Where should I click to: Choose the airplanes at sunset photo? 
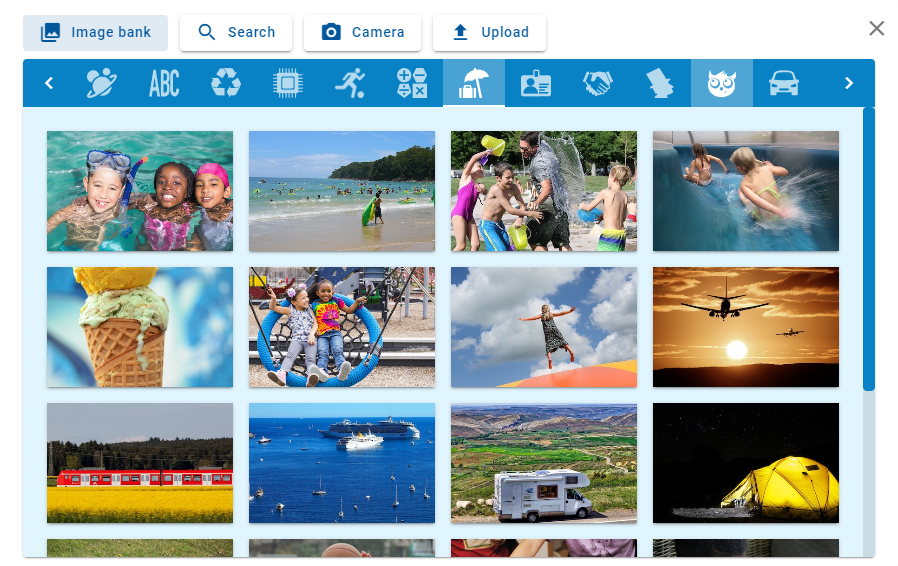(746, 327)
